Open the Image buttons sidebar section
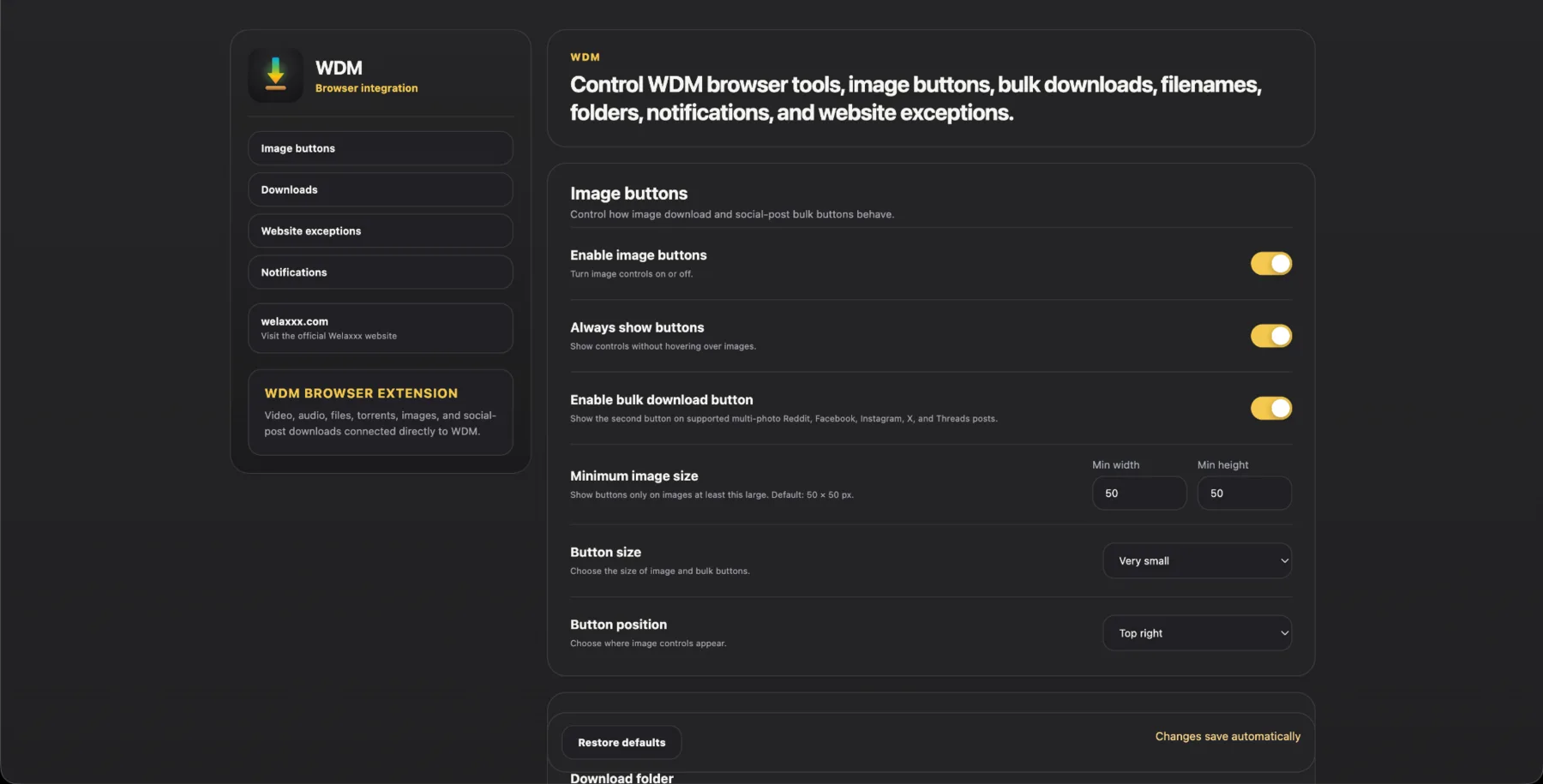1543x784 pixels. 381,148
